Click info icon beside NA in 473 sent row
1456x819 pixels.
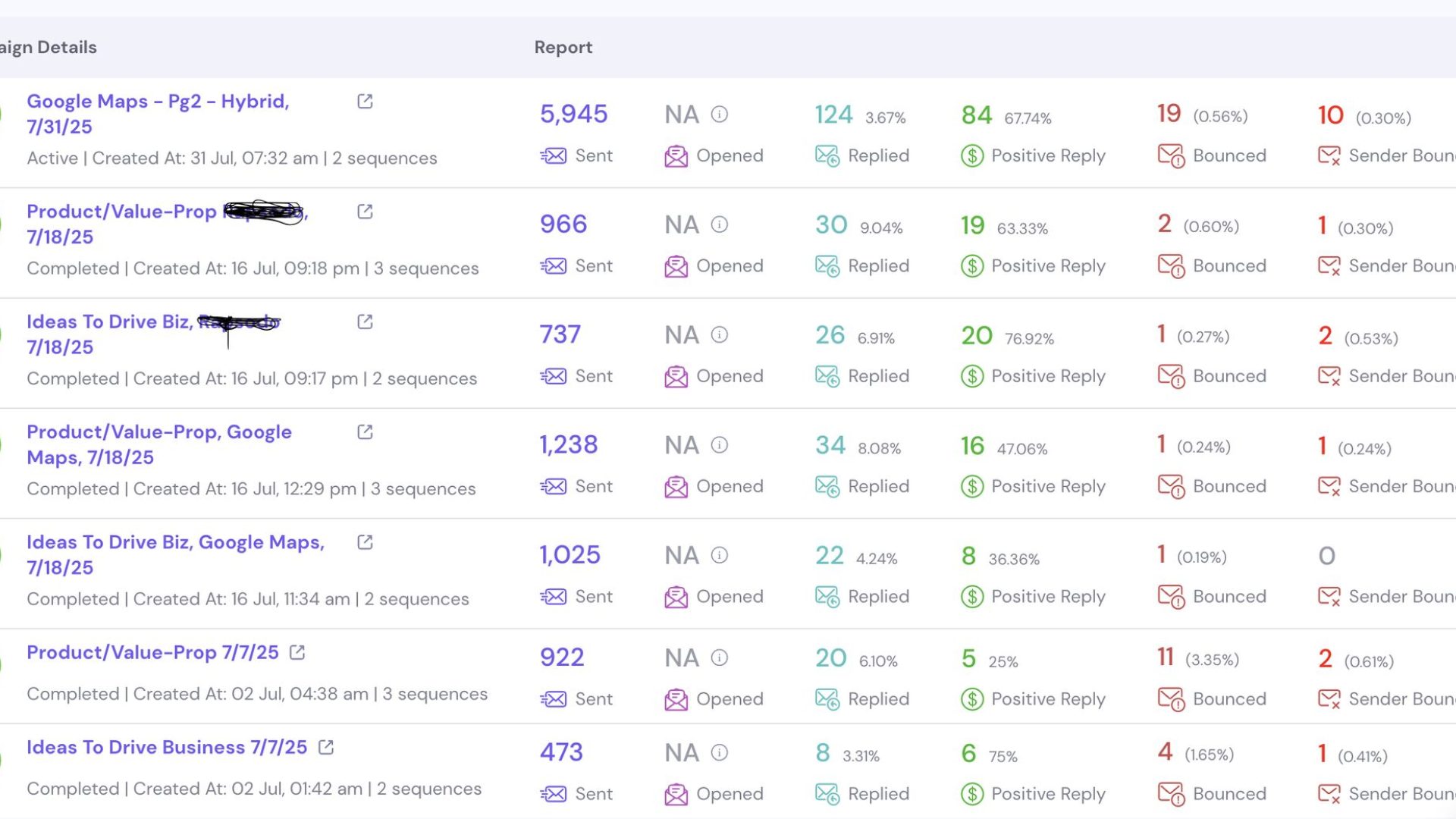719,752
